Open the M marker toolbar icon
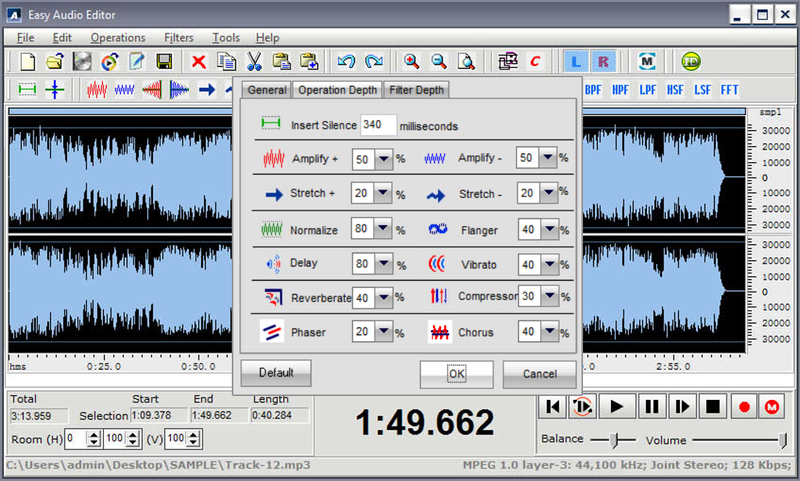Screen dimensions: 800x481 pyautogui.click(x=647, y=62)
